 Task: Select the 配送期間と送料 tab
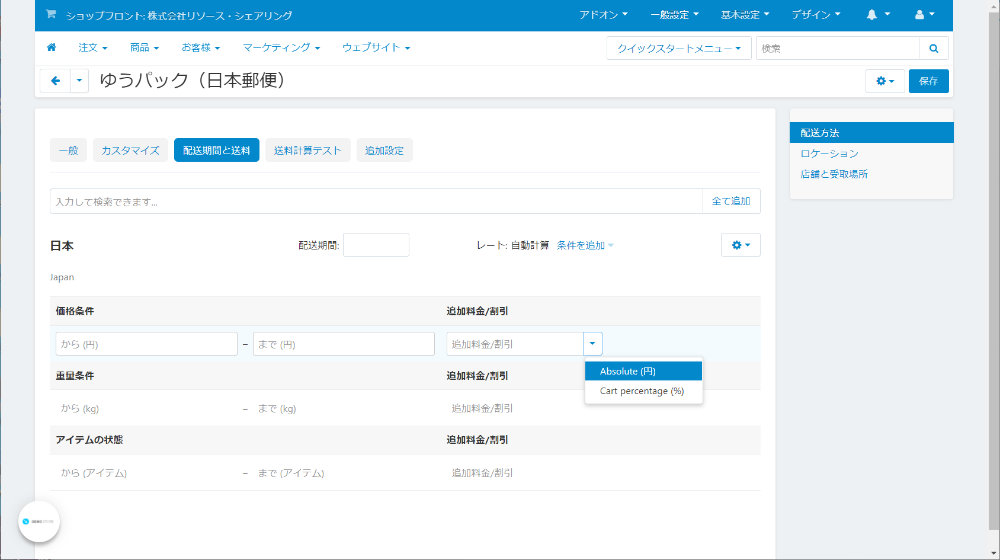(216, 151)
